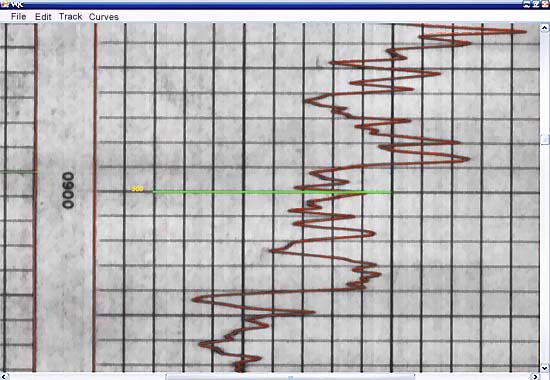Screen dimensions: 550x380
Task: Maximize the application window
Action: click(x=536, y=4)
